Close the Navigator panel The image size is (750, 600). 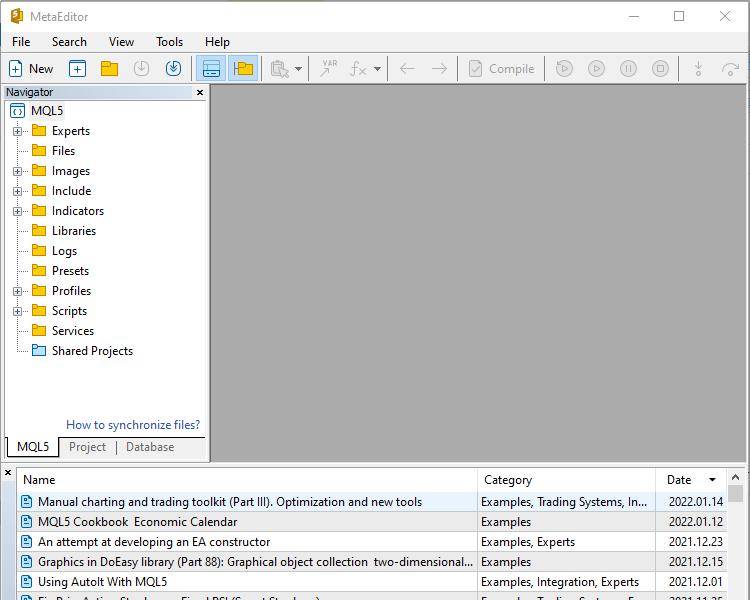[x=200, y=92]
